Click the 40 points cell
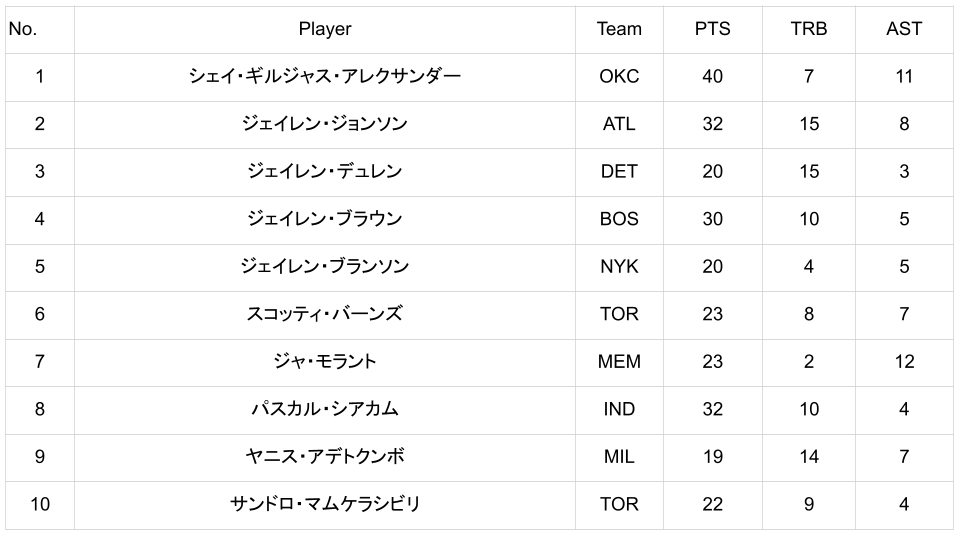The height and width of the screenshot is (540, 960). [712, 77]
